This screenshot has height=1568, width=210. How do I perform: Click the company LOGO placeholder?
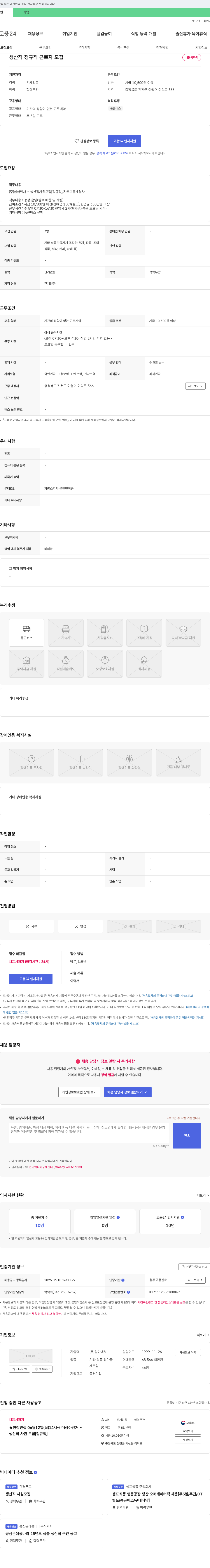point(30,1356)
